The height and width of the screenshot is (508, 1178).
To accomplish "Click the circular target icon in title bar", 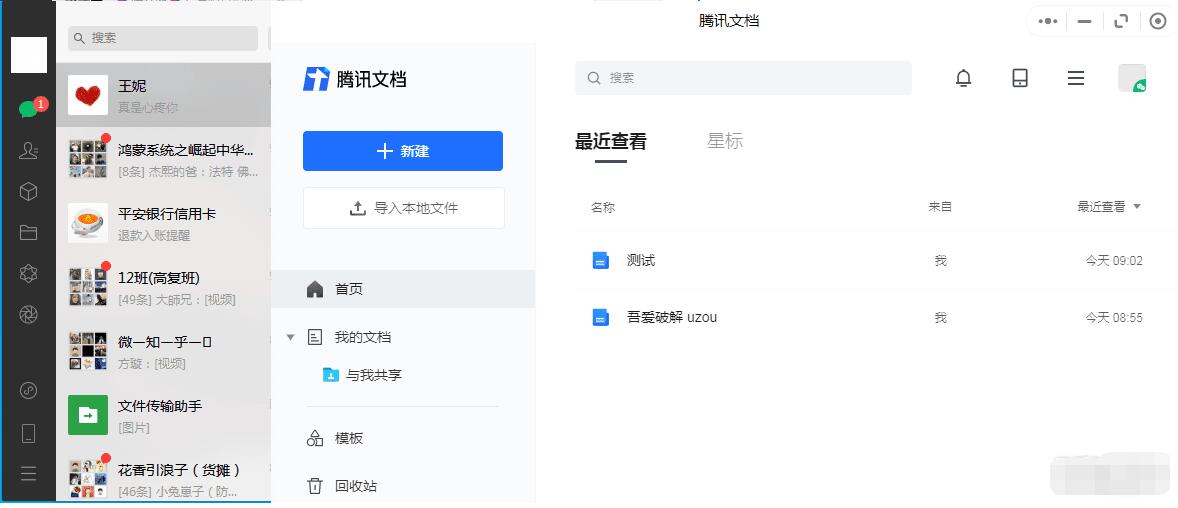I will (1158, 21).
